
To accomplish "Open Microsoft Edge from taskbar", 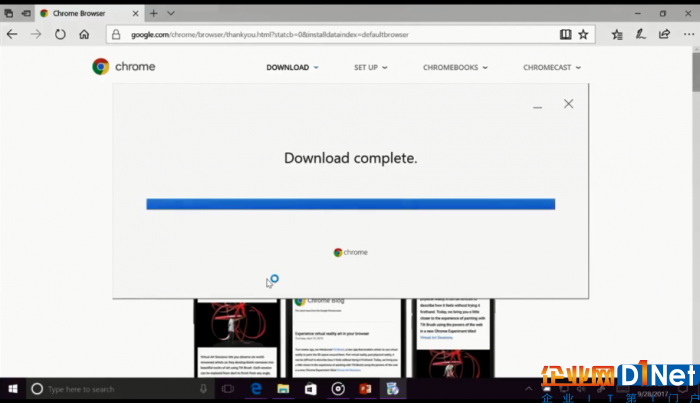I will tap(256, 389).
